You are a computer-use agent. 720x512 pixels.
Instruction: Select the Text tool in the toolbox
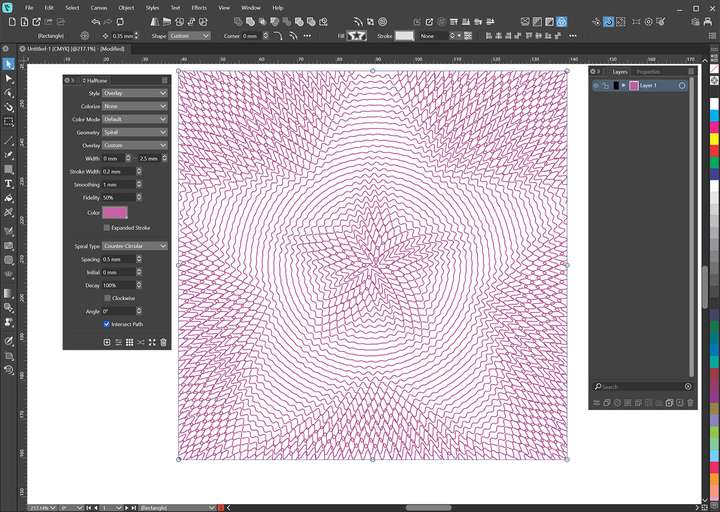click(x=9, y=183)
